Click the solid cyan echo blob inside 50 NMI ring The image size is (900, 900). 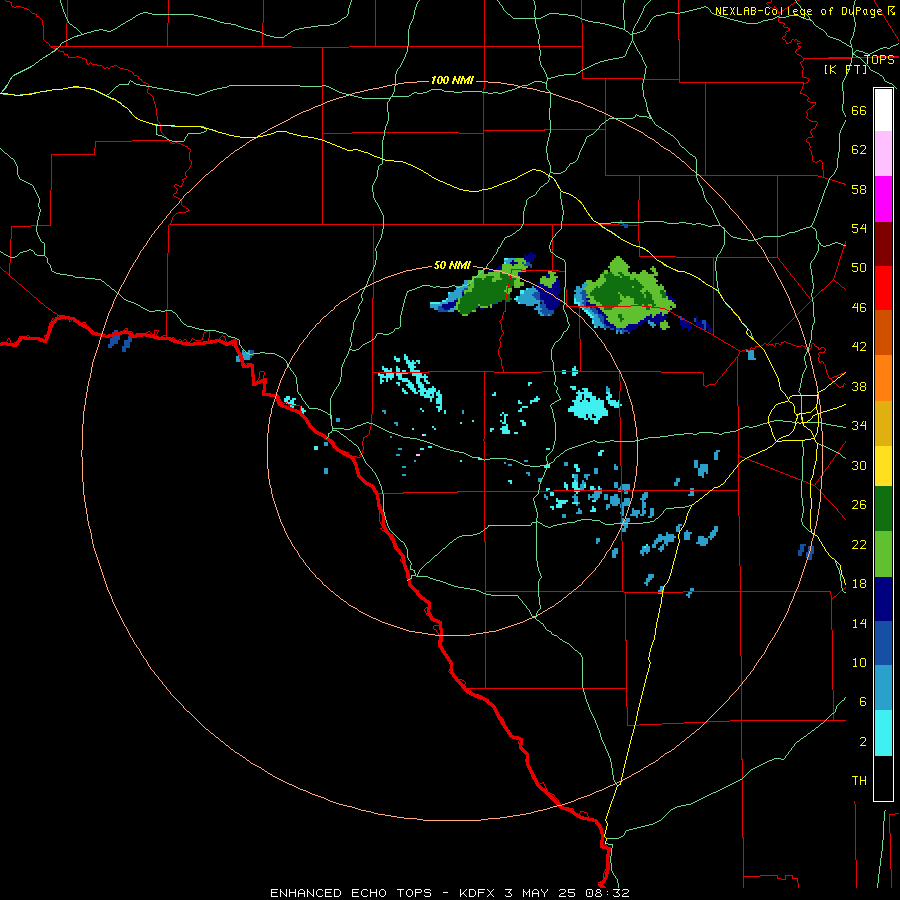coord(589,405)
